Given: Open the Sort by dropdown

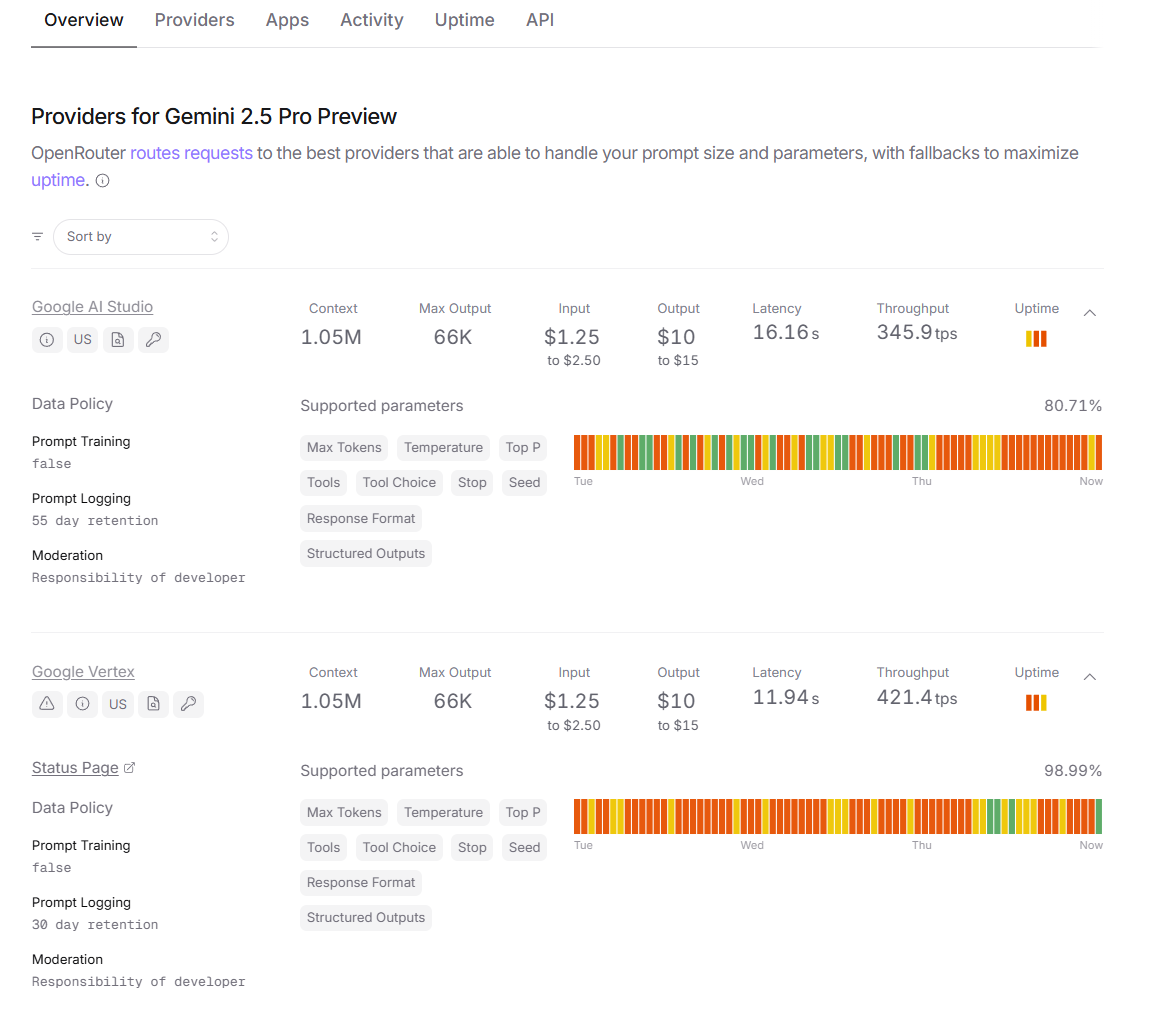Looking at the screenshot, I should coord(141,237).
